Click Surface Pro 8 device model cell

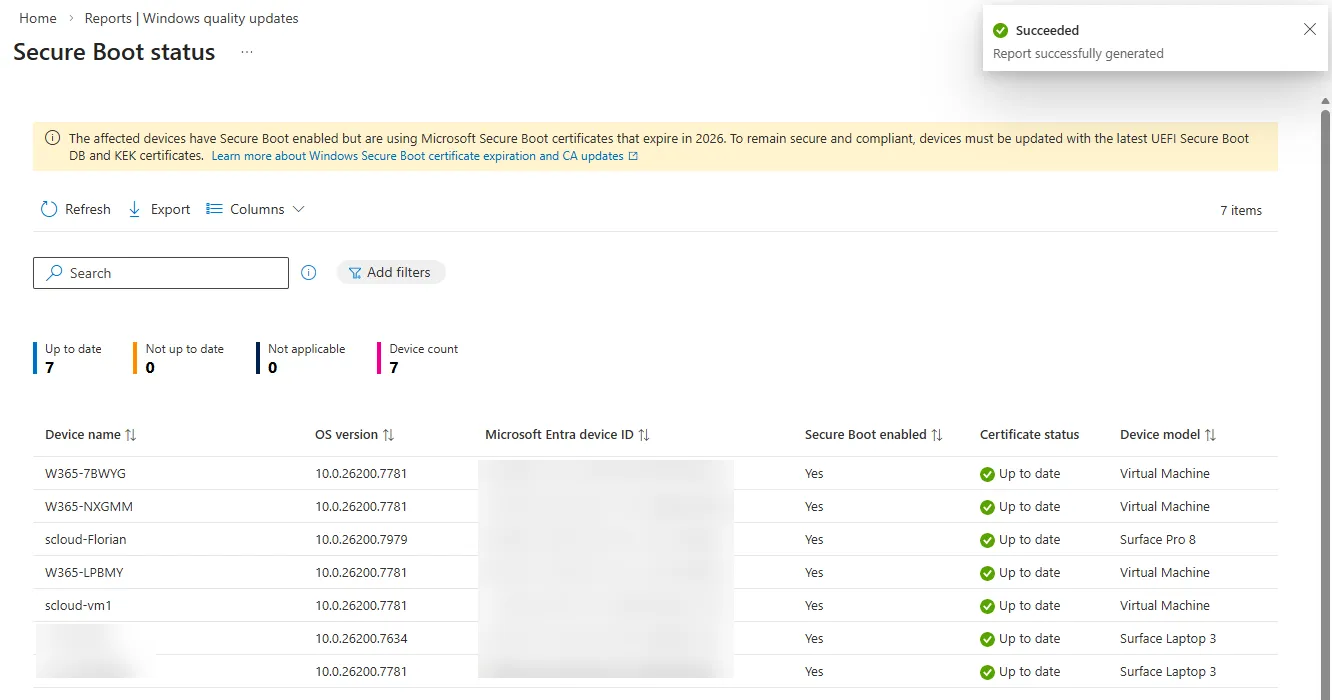(1158, 540)
